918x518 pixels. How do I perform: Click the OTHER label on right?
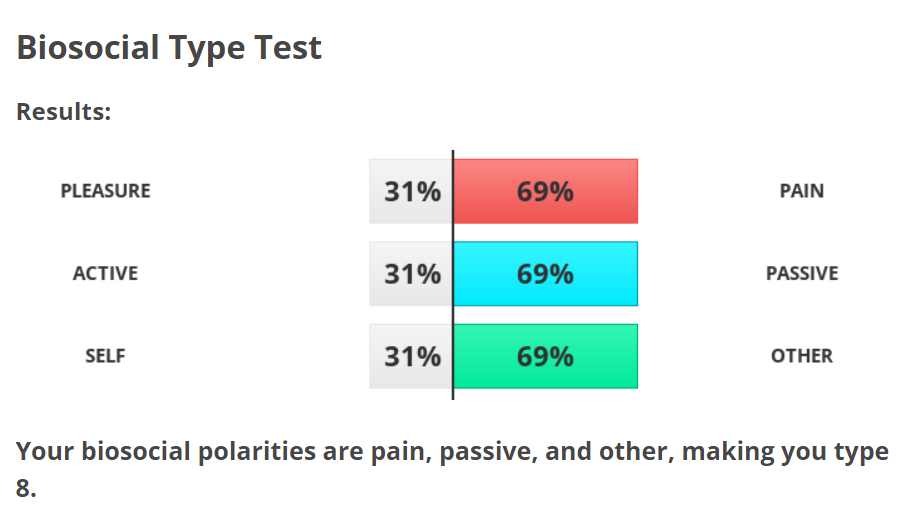(x=801, y=355)
